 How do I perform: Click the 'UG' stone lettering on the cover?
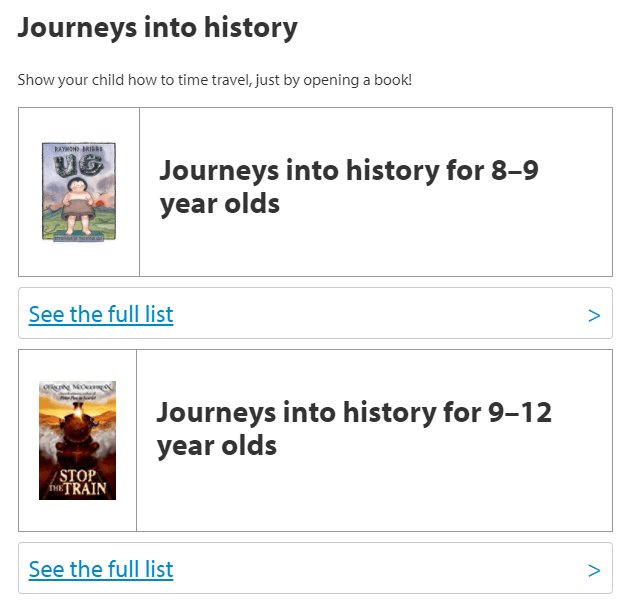(x=79, y=164)
